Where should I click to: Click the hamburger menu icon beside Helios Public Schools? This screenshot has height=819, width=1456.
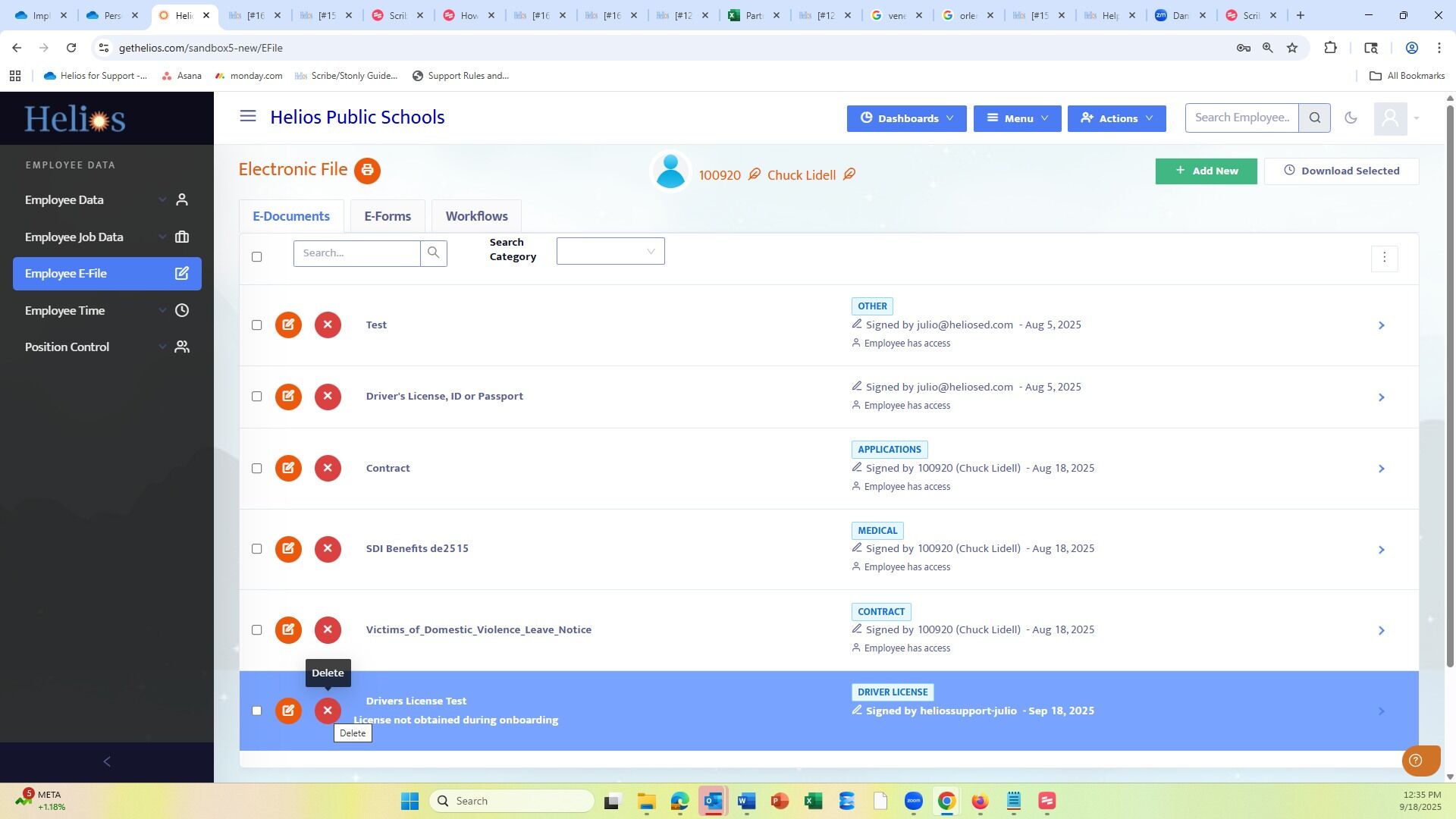(248, 117)
